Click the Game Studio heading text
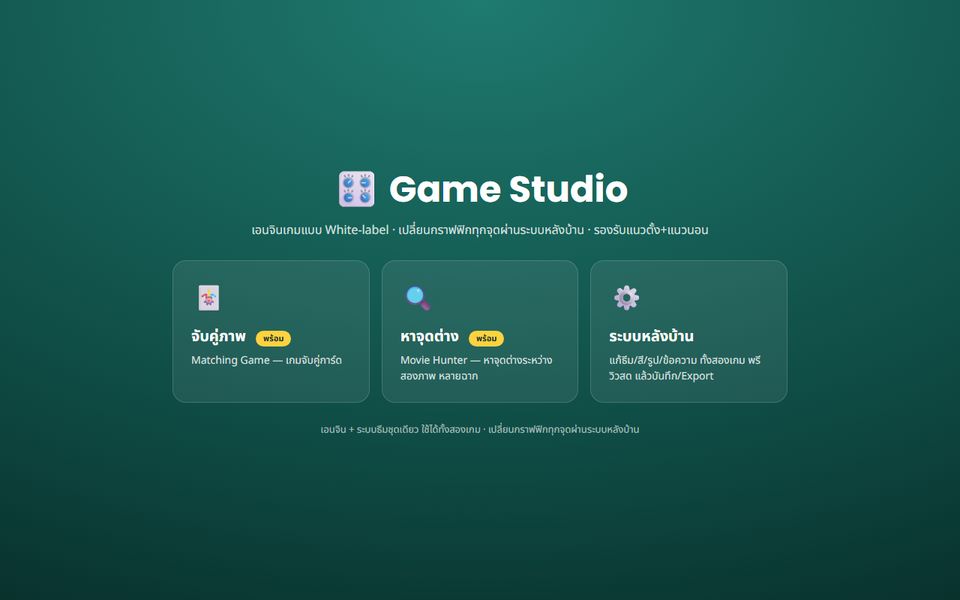The height and width of the screenshot is (600, 960). 508,189
